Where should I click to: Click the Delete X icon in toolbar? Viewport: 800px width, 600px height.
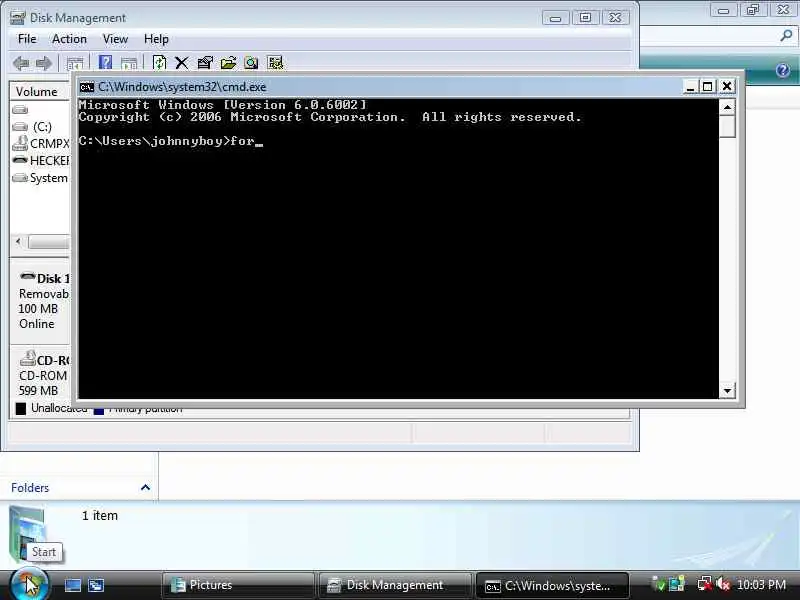182,63
